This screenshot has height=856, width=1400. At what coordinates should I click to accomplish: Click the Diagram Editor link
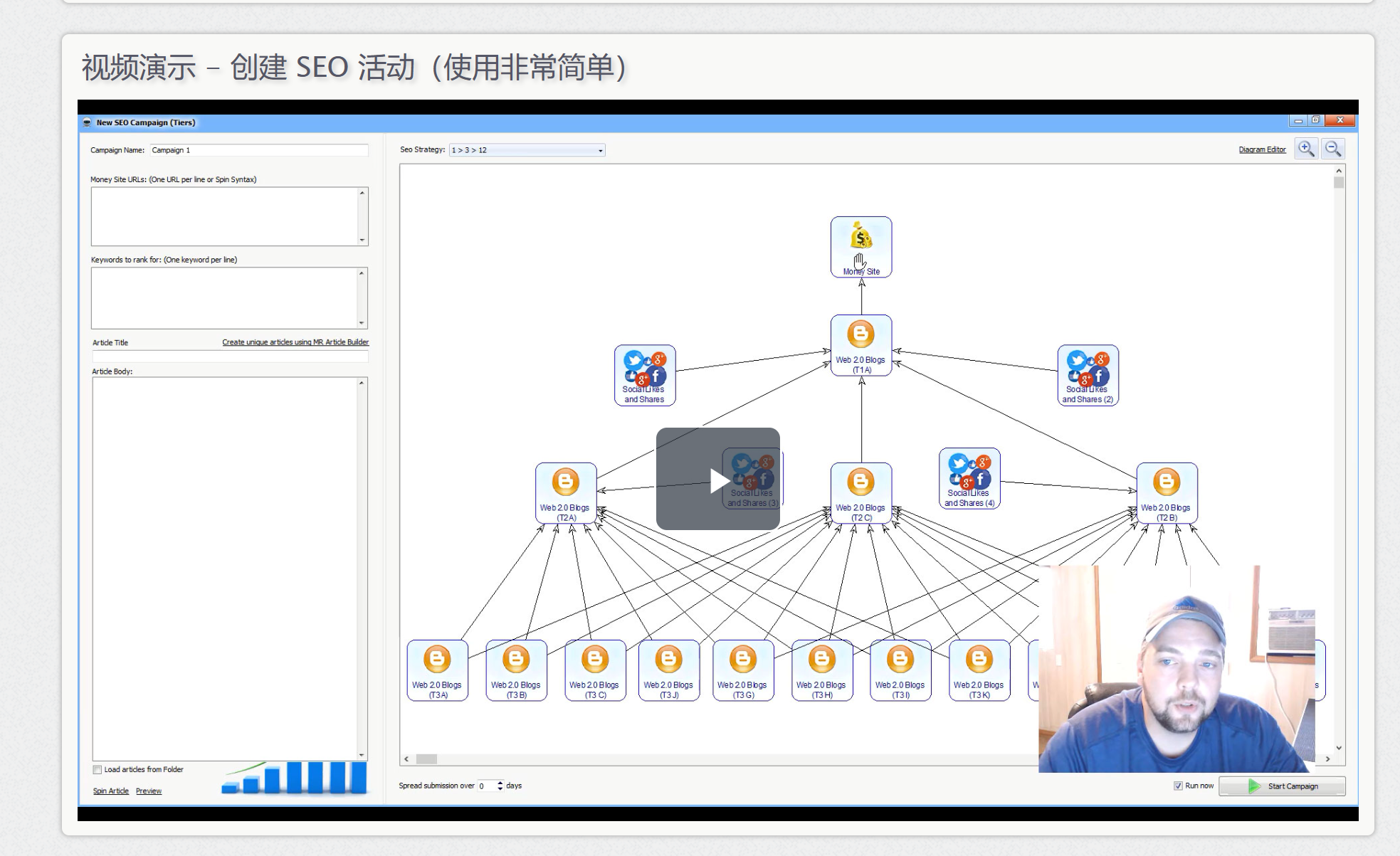point(1262,149)
